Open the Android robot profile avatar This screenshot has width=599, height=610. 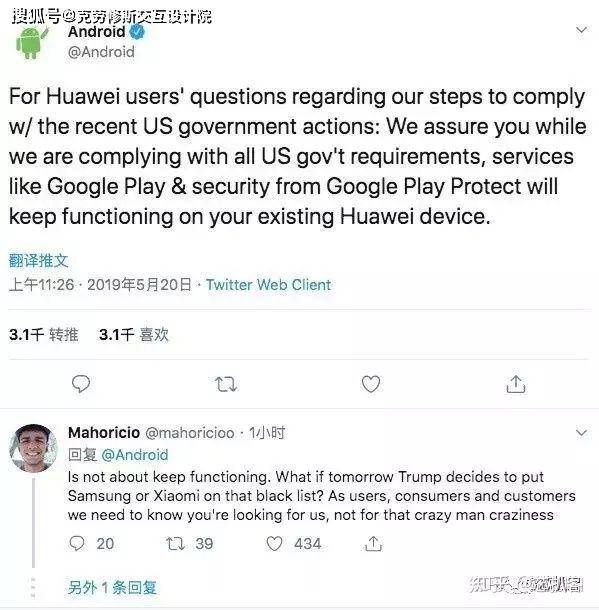[x=32, y=42]
